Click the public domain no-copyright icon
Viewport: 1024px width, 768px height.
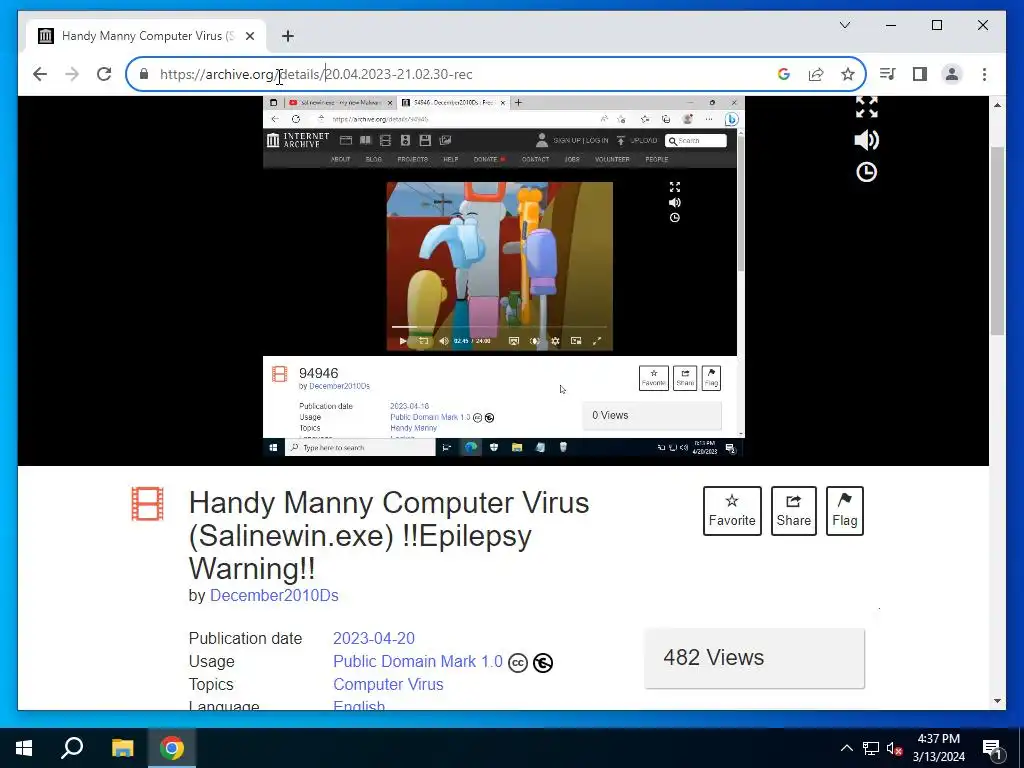(543, 663)
